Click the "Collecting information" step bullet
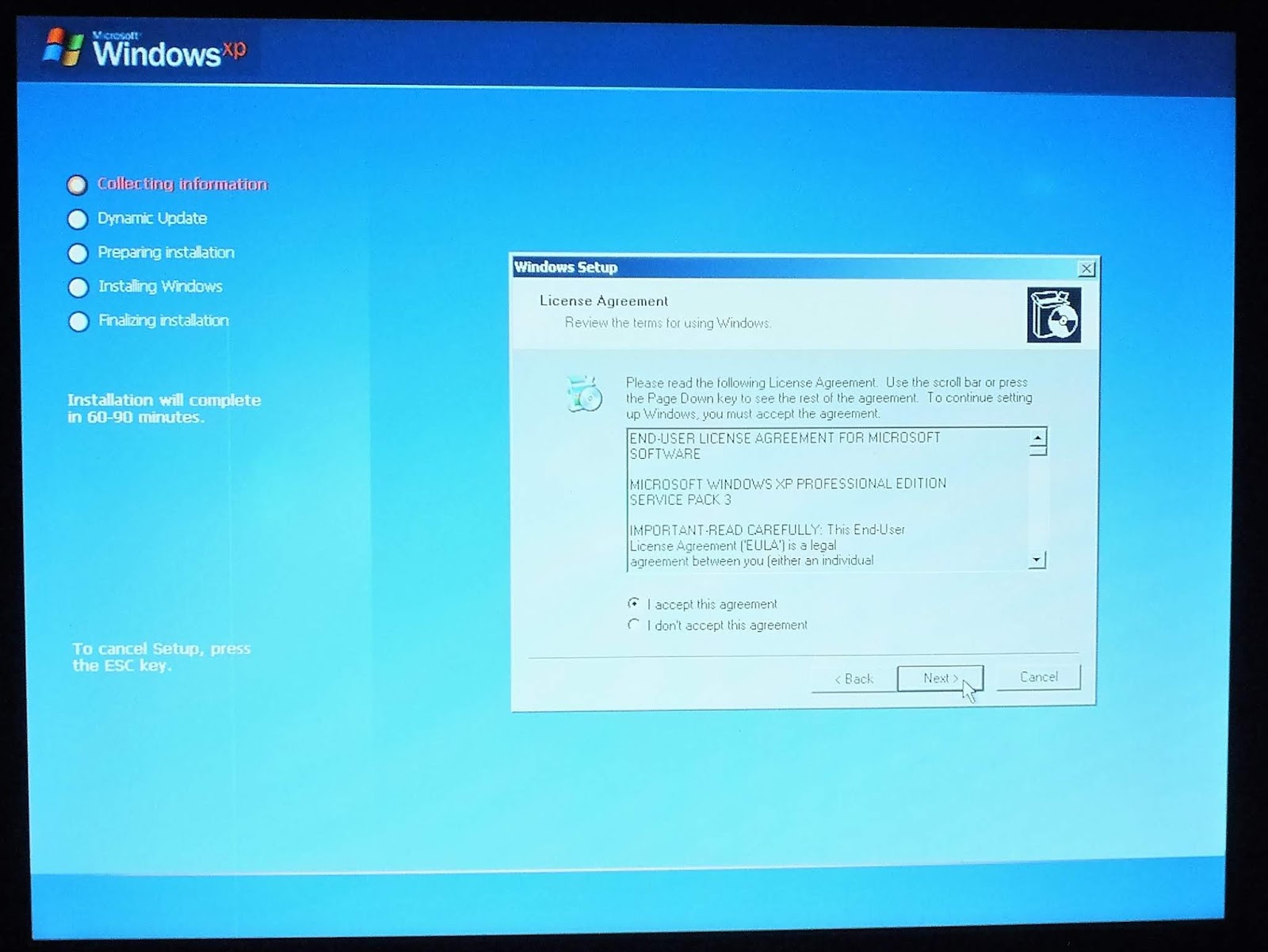 coord(77,185)
